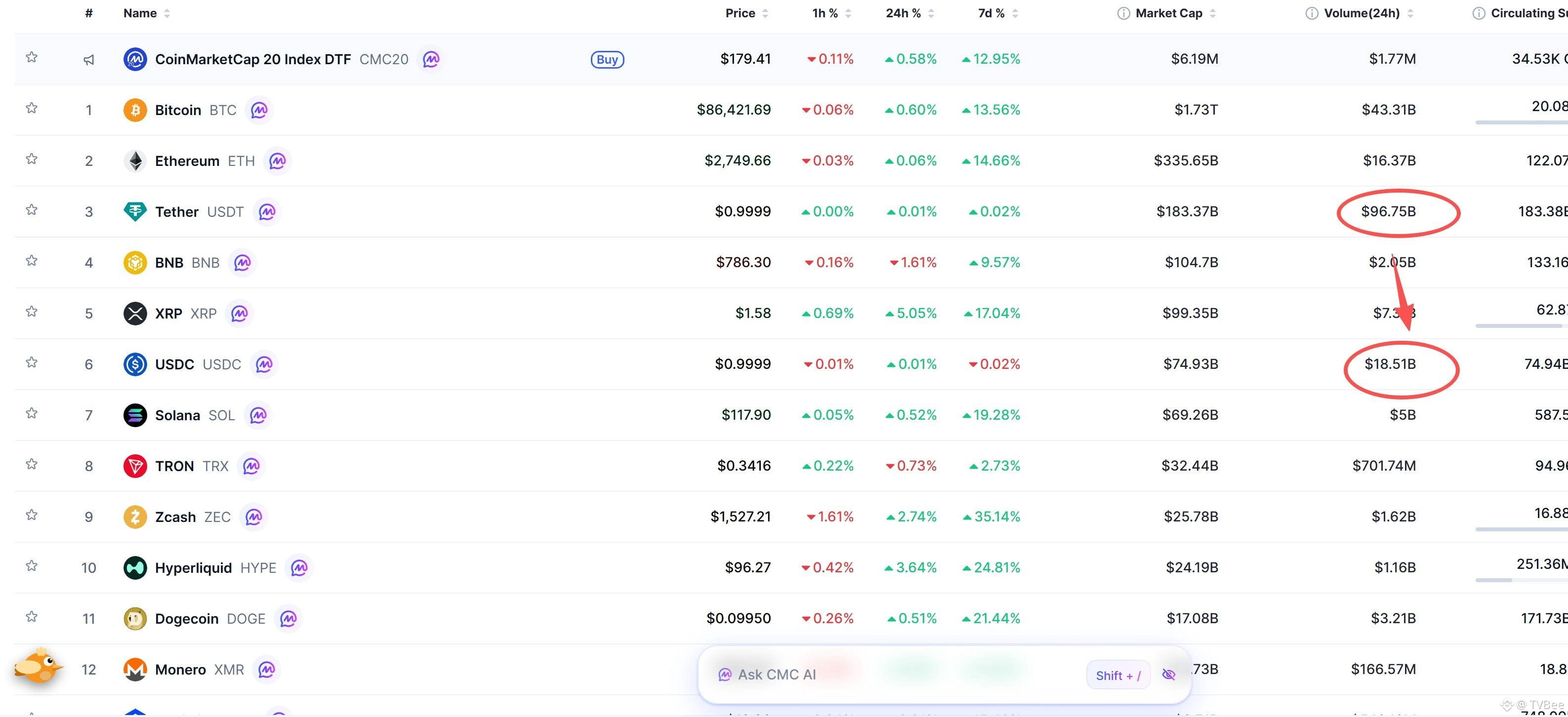Click the orange bird mascot icon
1568x717 pixels.
(x=39, y=667)
